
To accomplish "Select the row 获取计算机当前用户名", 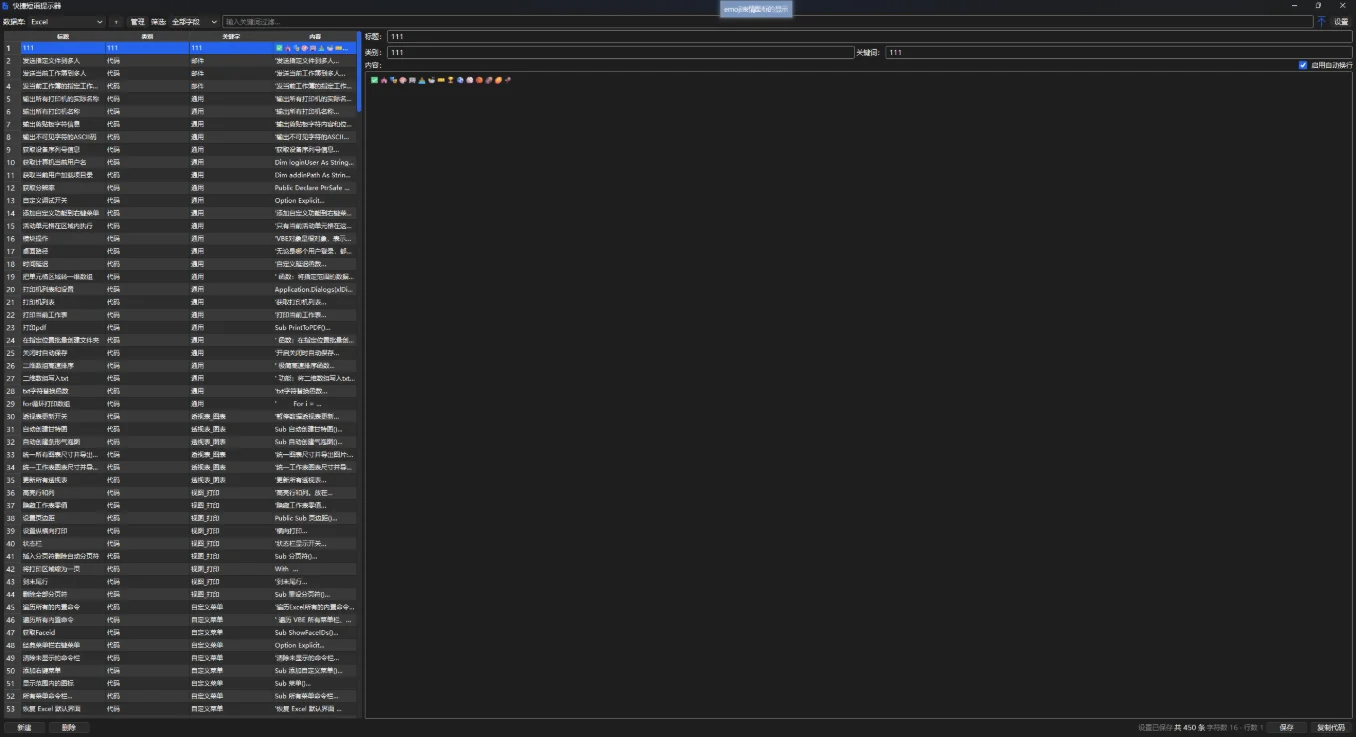I will [180, 162].
